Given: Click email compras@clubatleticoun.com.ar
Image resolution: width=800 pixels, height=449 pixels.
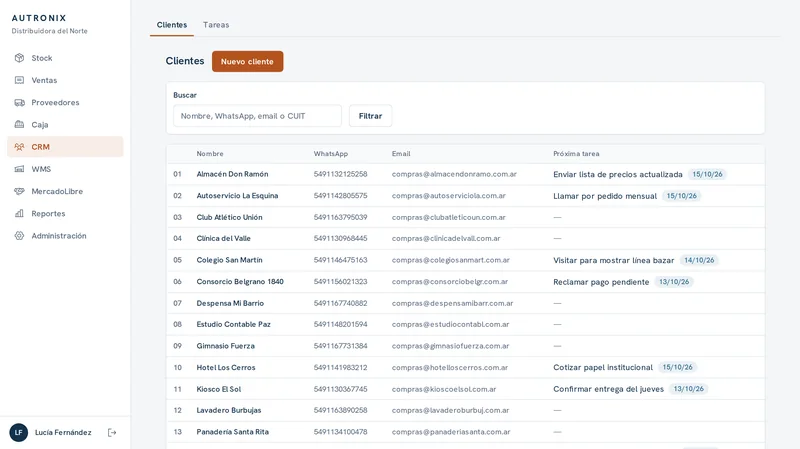Looking at the screenshot, I should 448,217.
